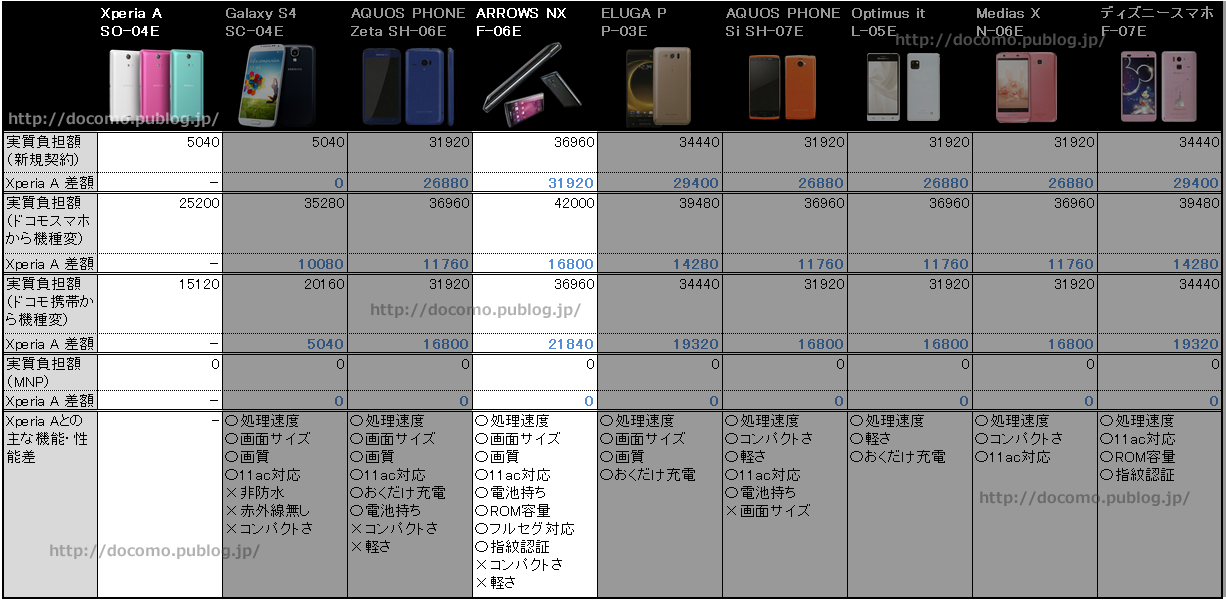The image size is (1226, 600).
Task: Click '○軽さ' in the Optimus it column
Action: pos(871,439)
